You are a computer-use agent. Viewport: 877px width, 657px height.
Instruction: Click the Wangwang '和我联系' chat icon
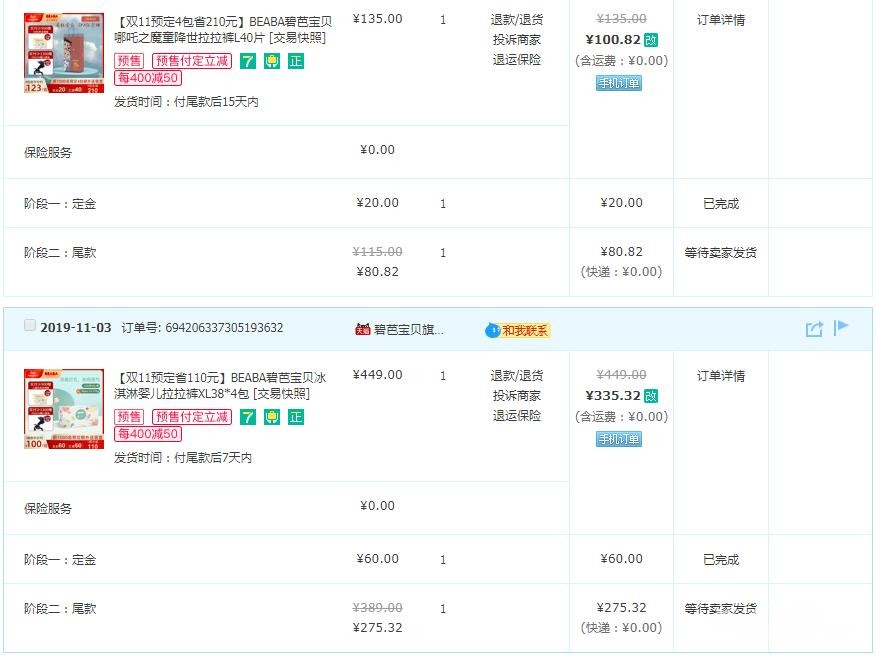tap(517, 330)
